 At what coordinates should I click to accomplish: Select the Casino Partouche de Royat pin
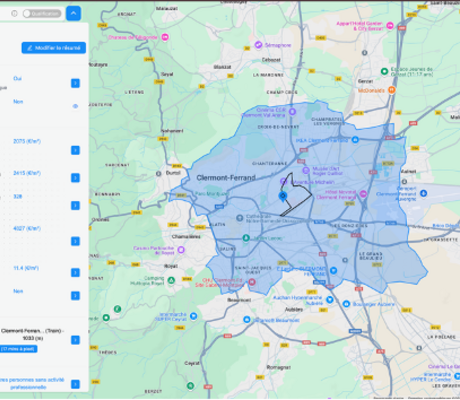(x=181, y=250)
